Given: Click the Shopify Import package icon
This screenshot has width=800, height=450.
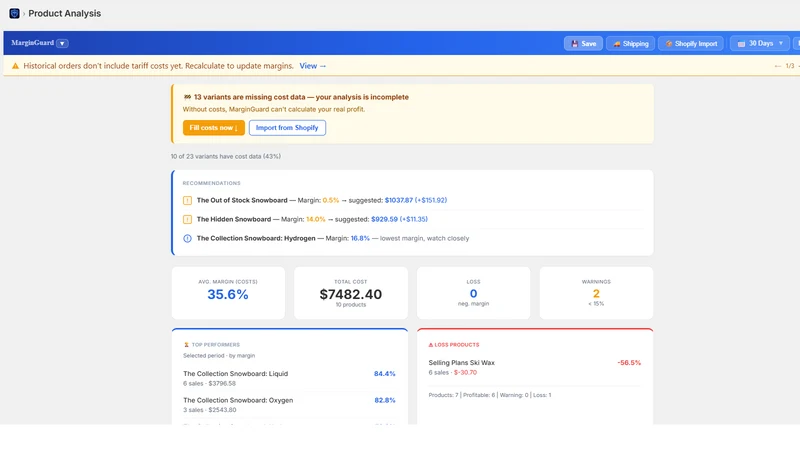Looking at the screenshot, I should (x=668, y=44).
